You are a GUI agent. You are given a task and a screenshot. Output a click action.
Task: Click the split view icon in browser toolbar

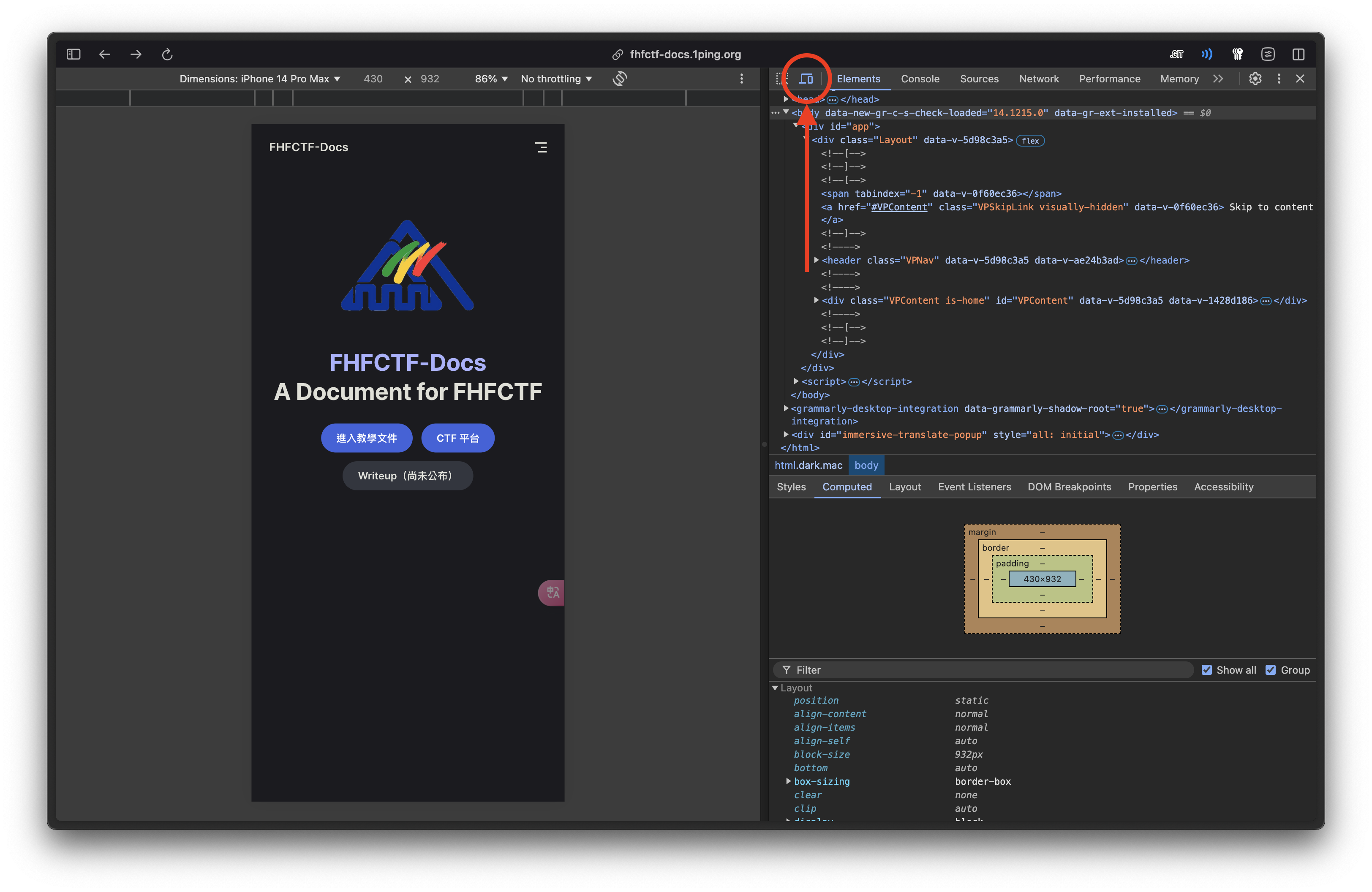point(1298,54)
